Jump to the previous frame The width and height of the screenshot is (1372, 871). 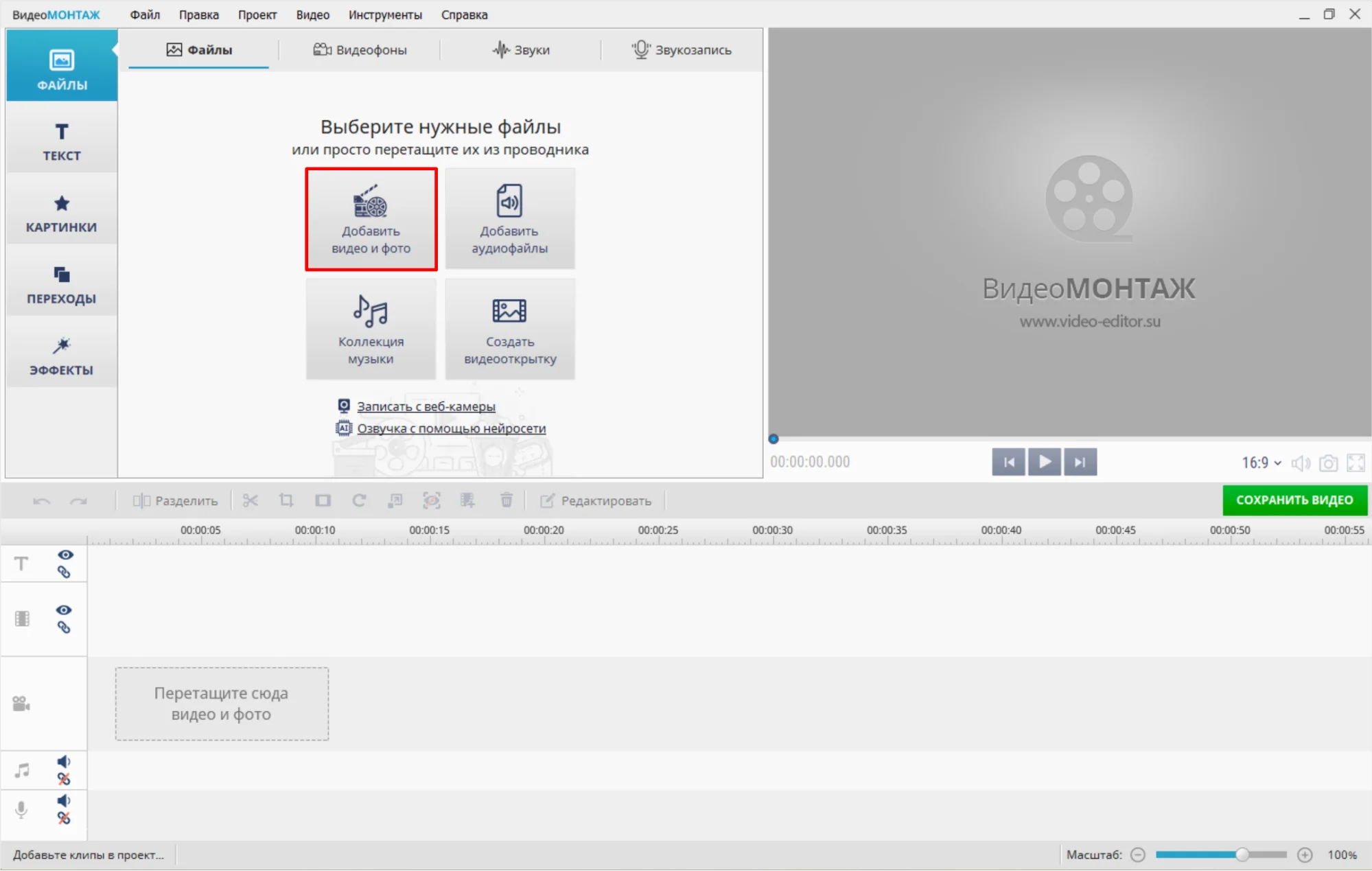[1008, 462]
